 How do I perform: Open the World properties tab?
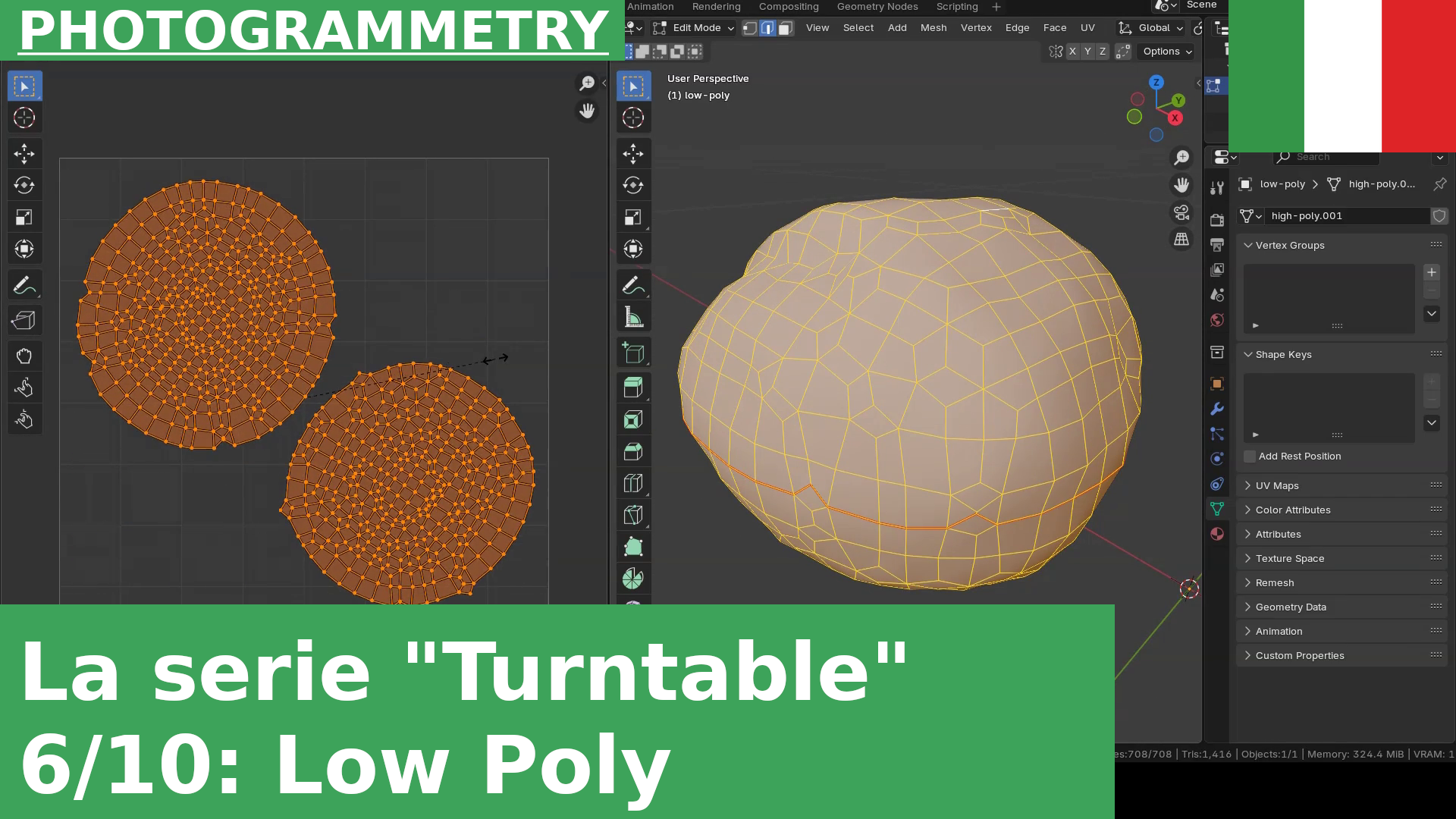tap(1217, 320)
